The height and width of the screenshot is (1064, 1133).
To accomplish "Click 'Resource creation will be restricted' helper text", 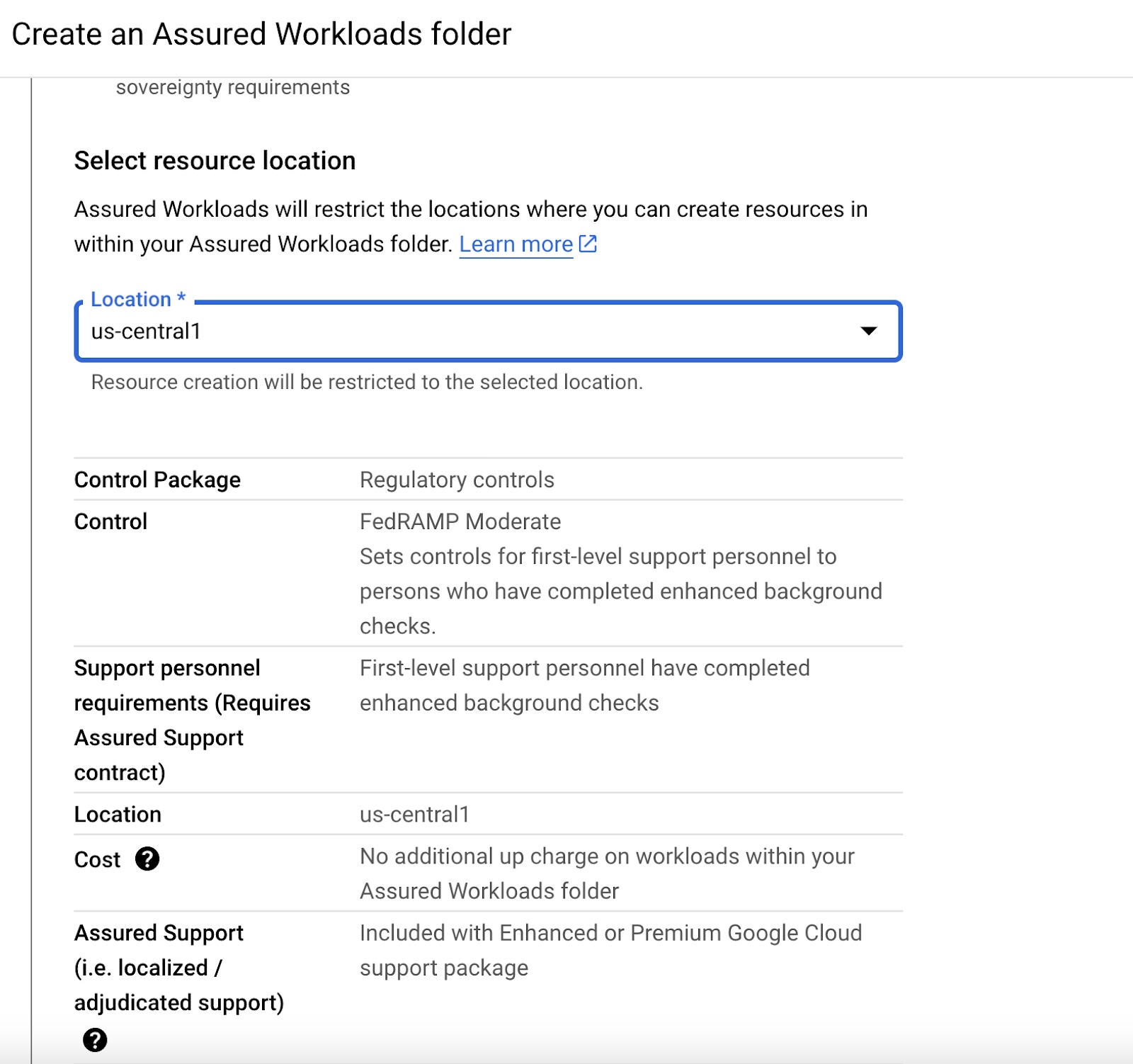I will pyautogui.click(x=367, y=382).
